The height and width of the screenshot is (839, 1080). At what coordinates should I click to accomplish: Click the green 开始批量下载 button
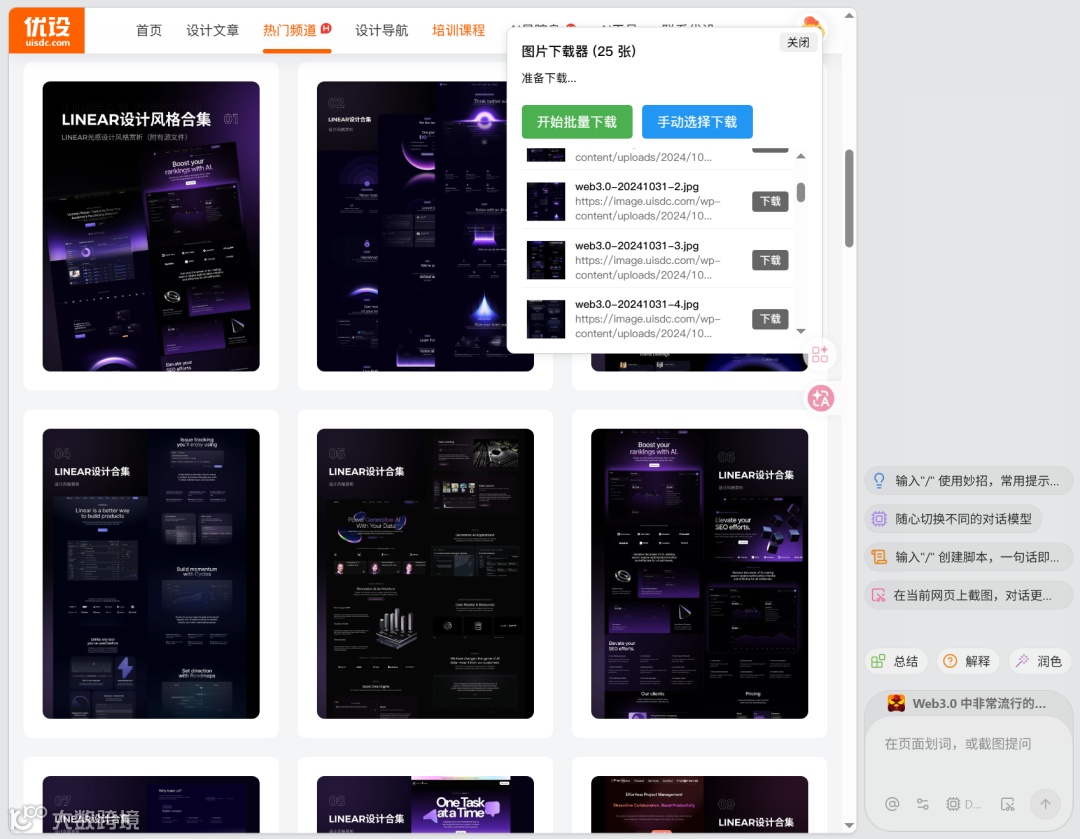(577, 122)
